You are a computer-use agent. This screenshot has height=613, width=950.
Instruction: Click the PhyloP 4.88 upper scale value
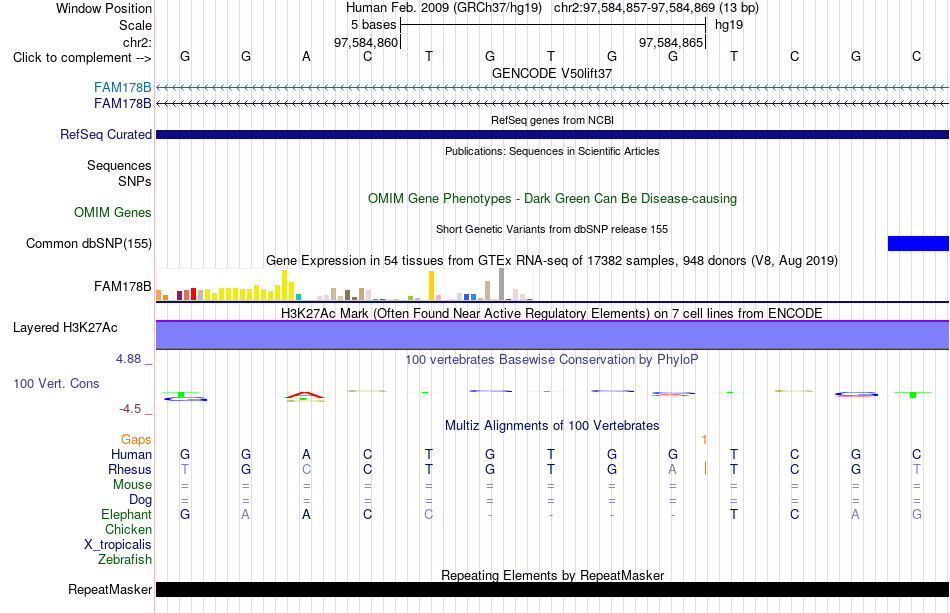[x=128, y=359]
